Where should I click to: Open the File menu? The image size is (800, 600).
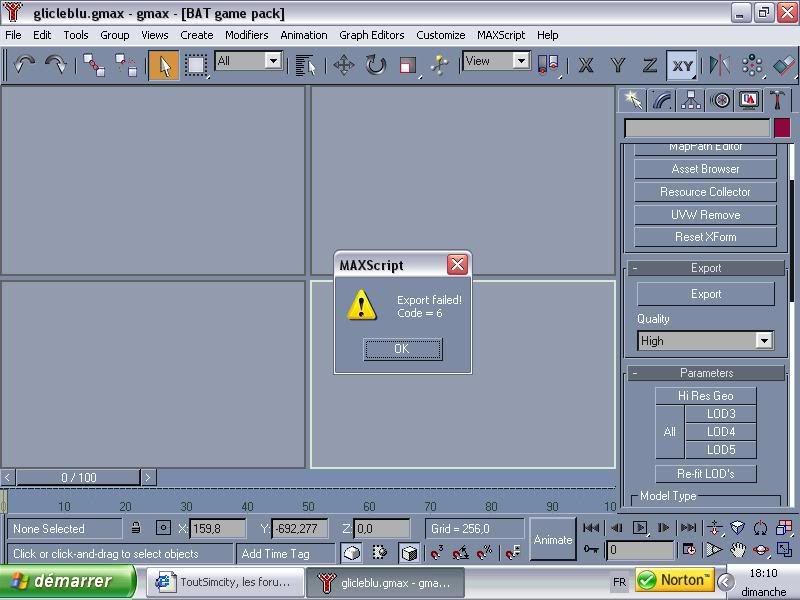pos(13,35)
